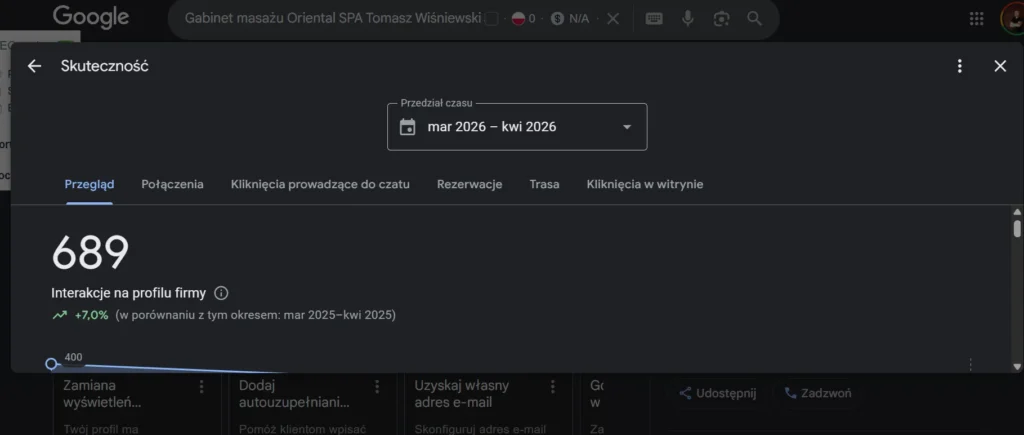Viewport: 1024px width, 435px height.
Task: Go back with the Skuteczność arrow
Action: 34,66
